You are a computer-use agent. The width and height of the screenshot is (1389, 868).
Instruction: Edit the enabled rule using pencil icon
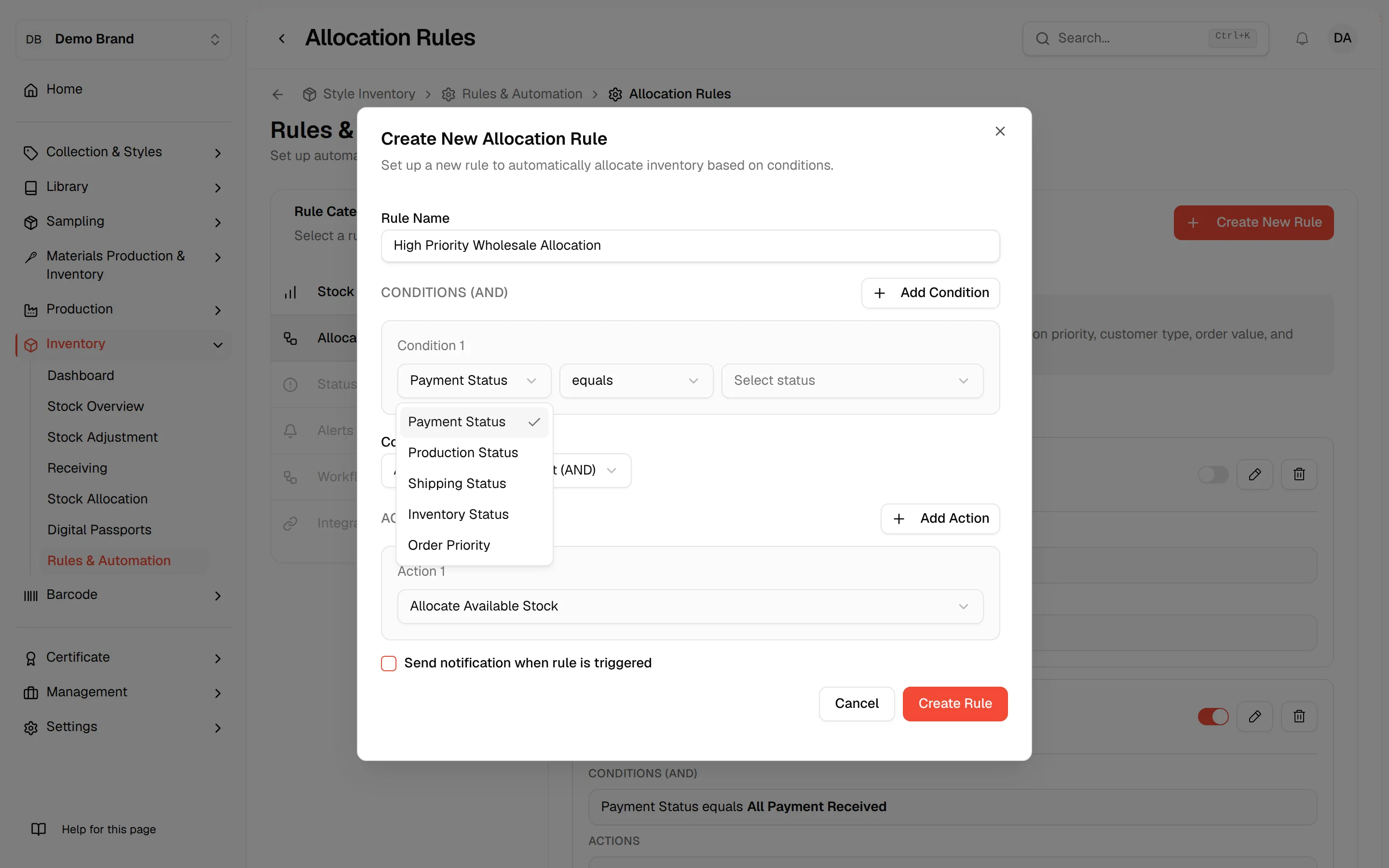coord(1255,716)
